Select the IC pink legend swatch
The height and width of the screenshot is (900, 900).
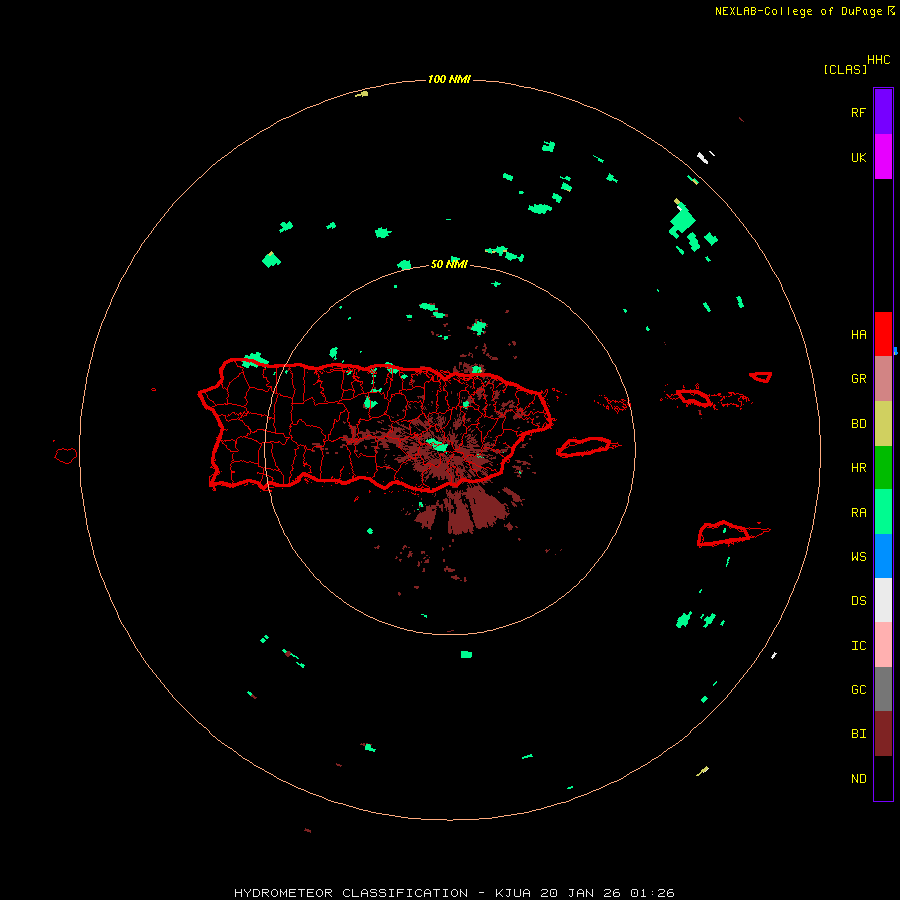883,645
